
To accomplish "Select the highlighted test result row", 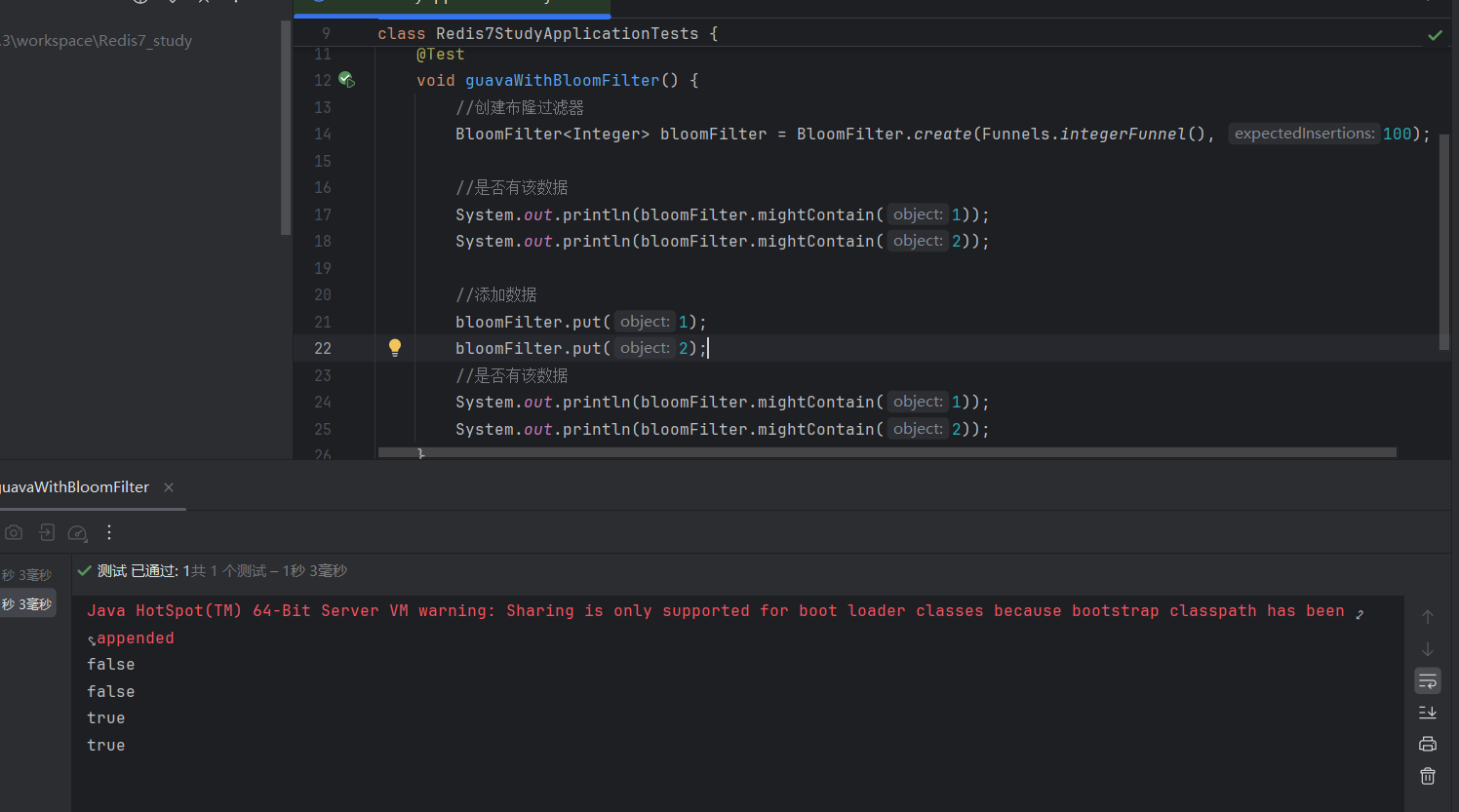I will click(27, 604).
